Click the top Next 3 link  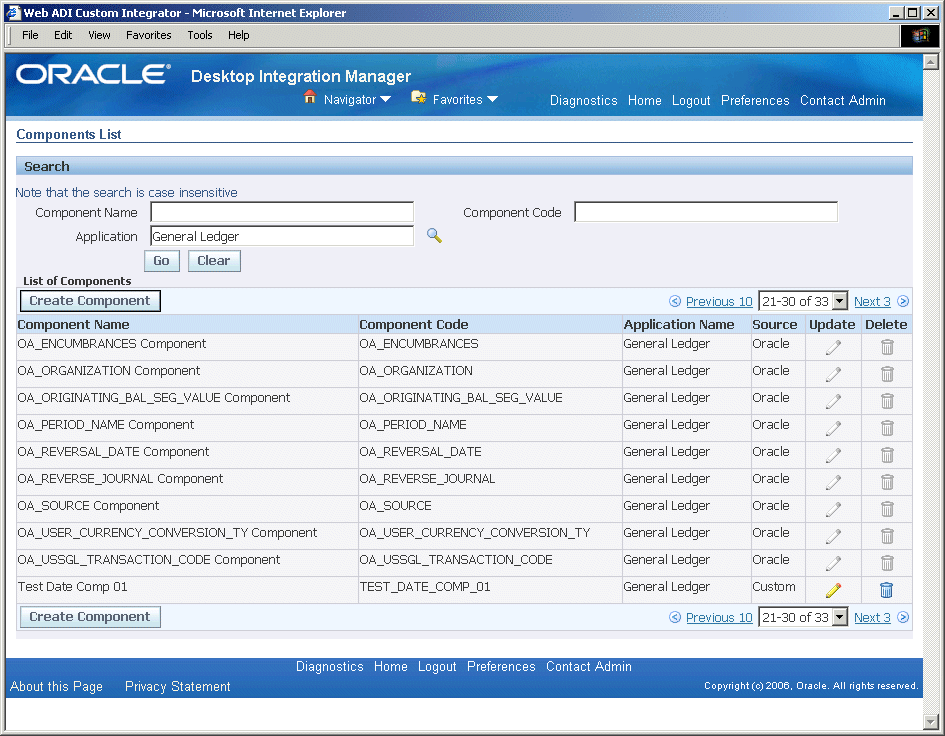(872, 301)
